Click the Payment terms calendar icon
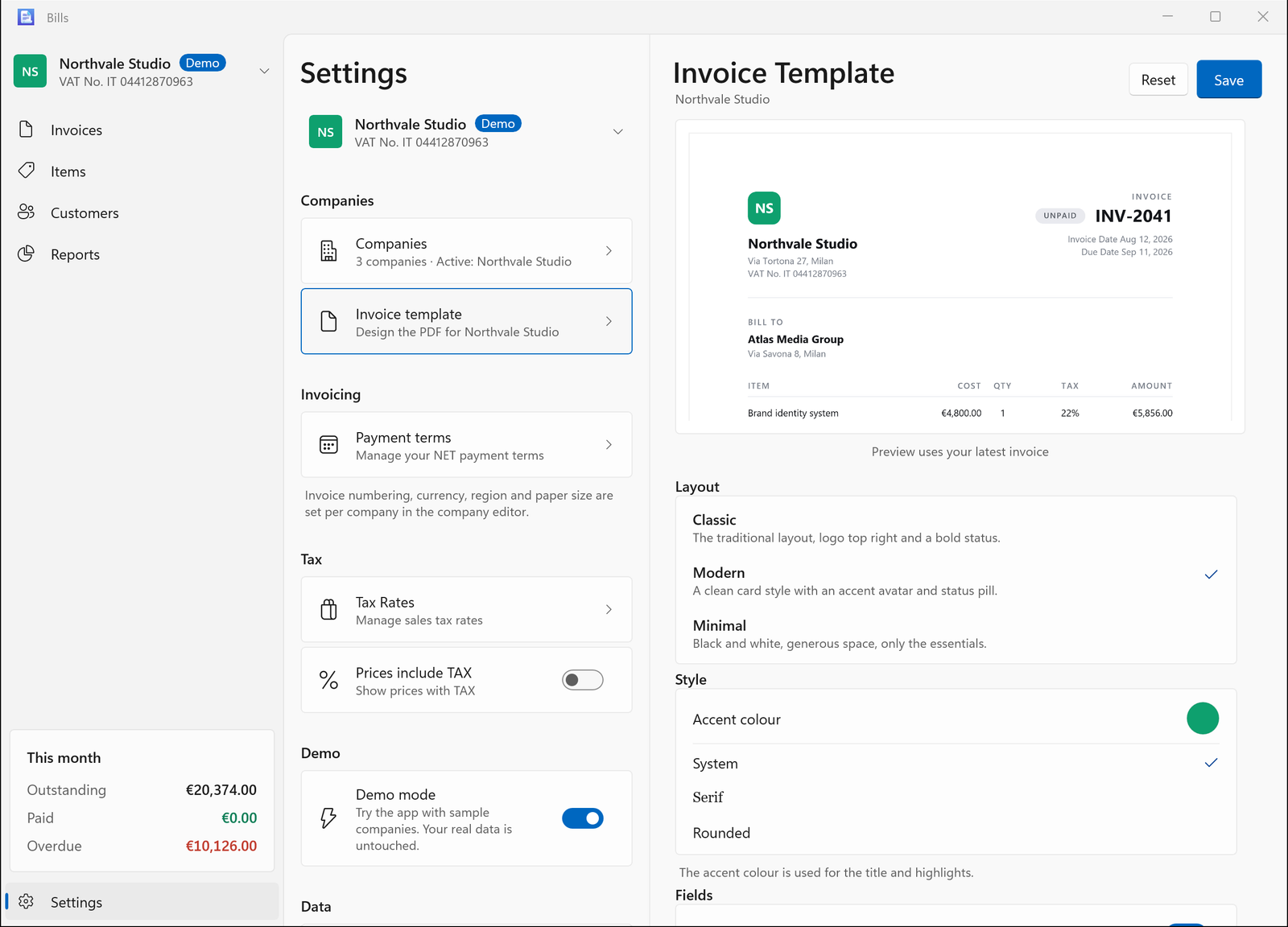The height and width of the screenshot is (927, 1288). pyautogui.click(x=328, y=445)
